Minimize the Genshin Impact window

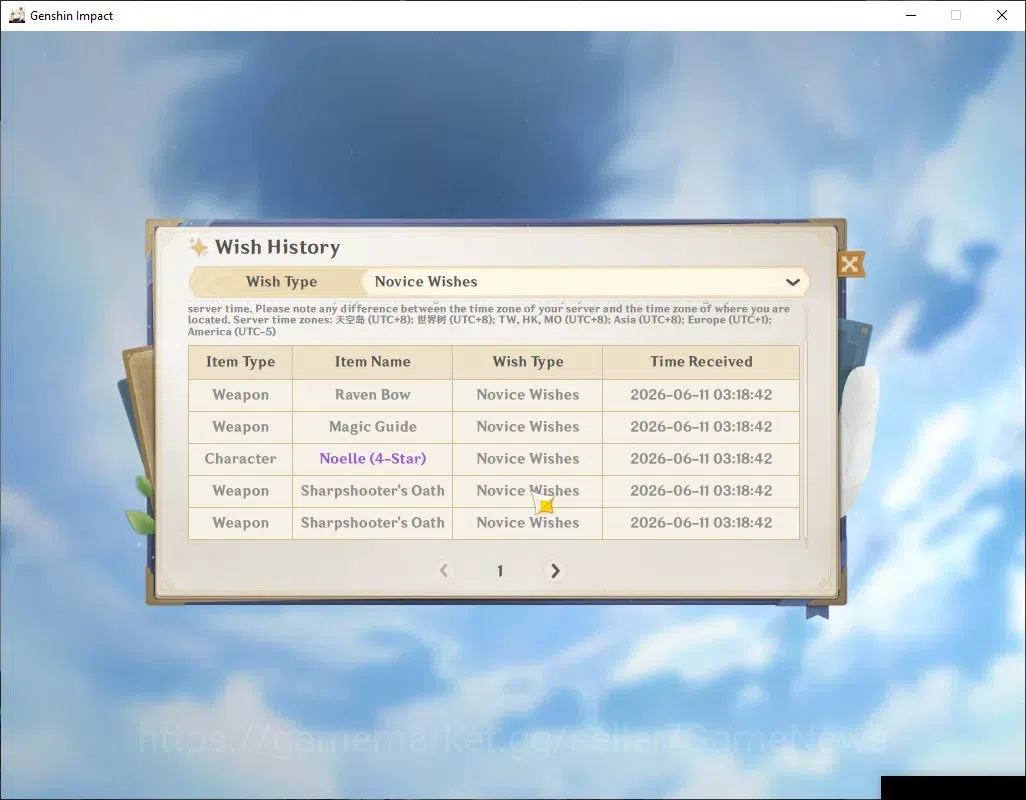pos(910,15)
